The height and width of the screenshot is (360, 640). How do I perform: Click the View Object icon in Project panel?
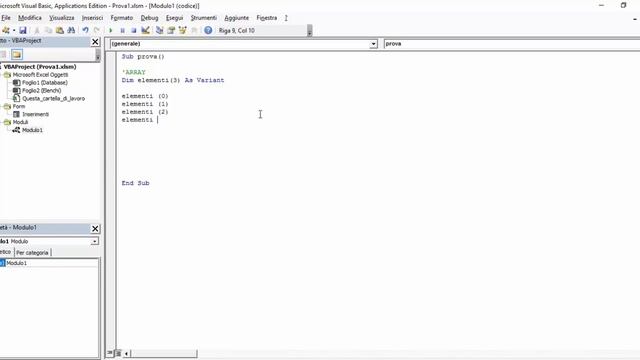(3, 55)
